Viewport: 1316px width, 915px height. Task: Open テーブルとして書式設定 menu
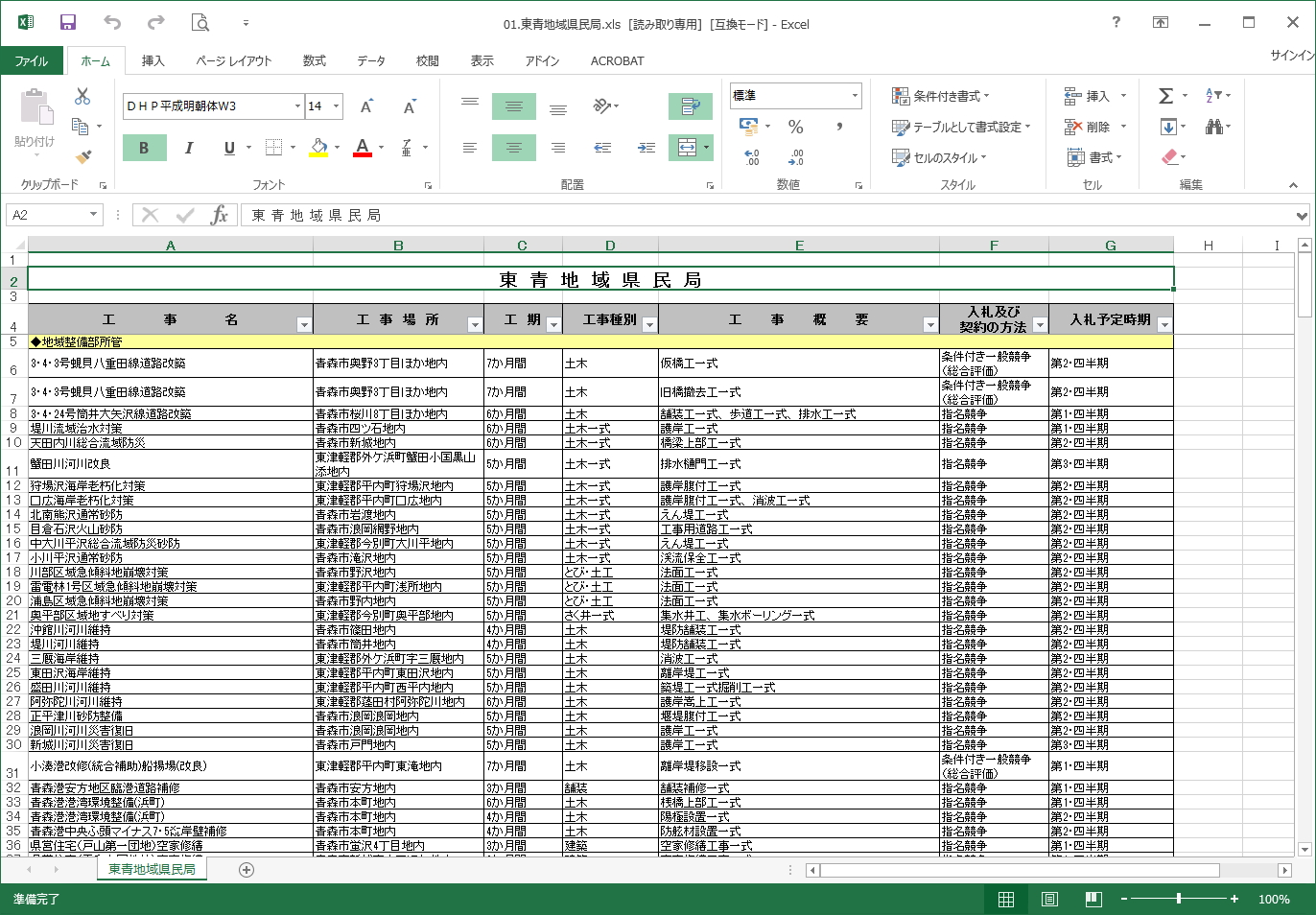pyautogui.click(x=962, y=127)
